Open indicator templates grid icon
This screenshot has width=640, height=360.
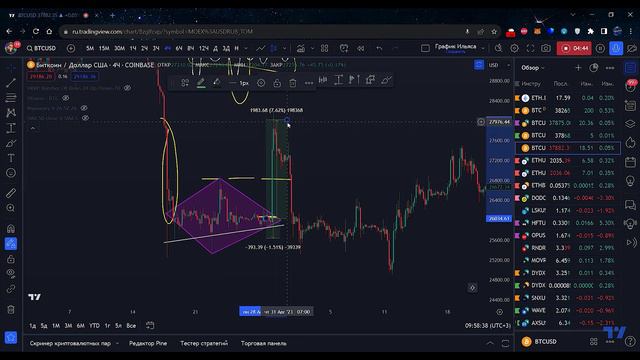click(324, 48)
